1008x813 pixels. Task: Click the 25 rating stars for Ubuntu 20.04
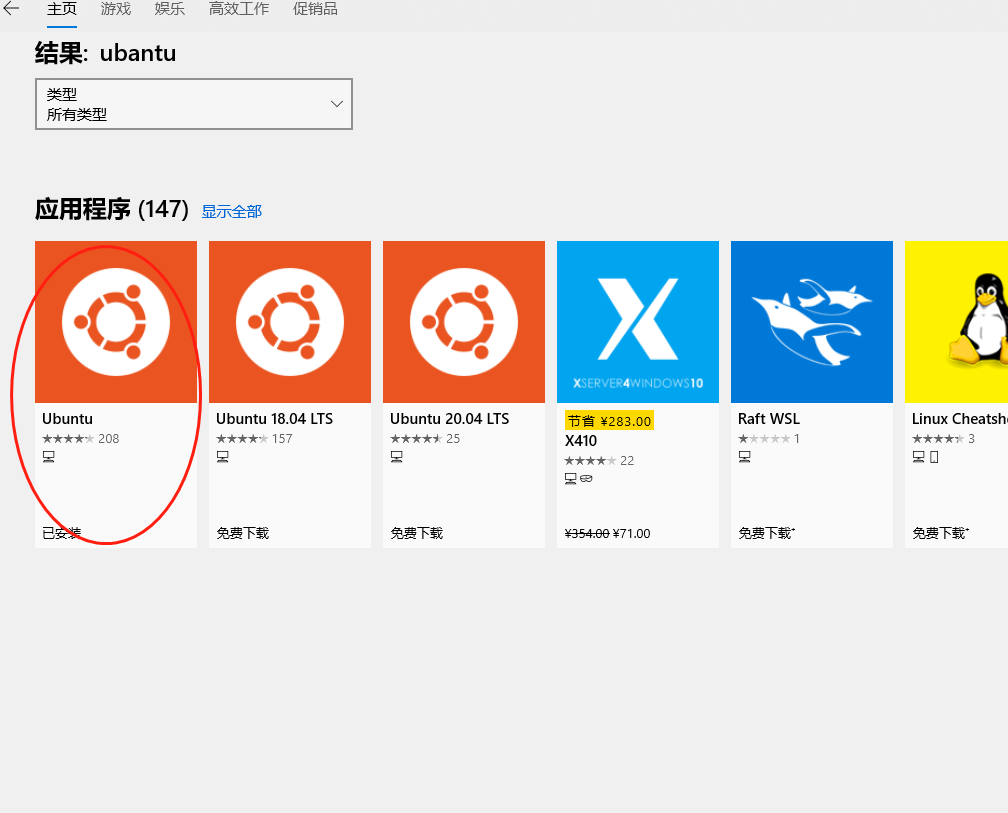click(416, 439)
